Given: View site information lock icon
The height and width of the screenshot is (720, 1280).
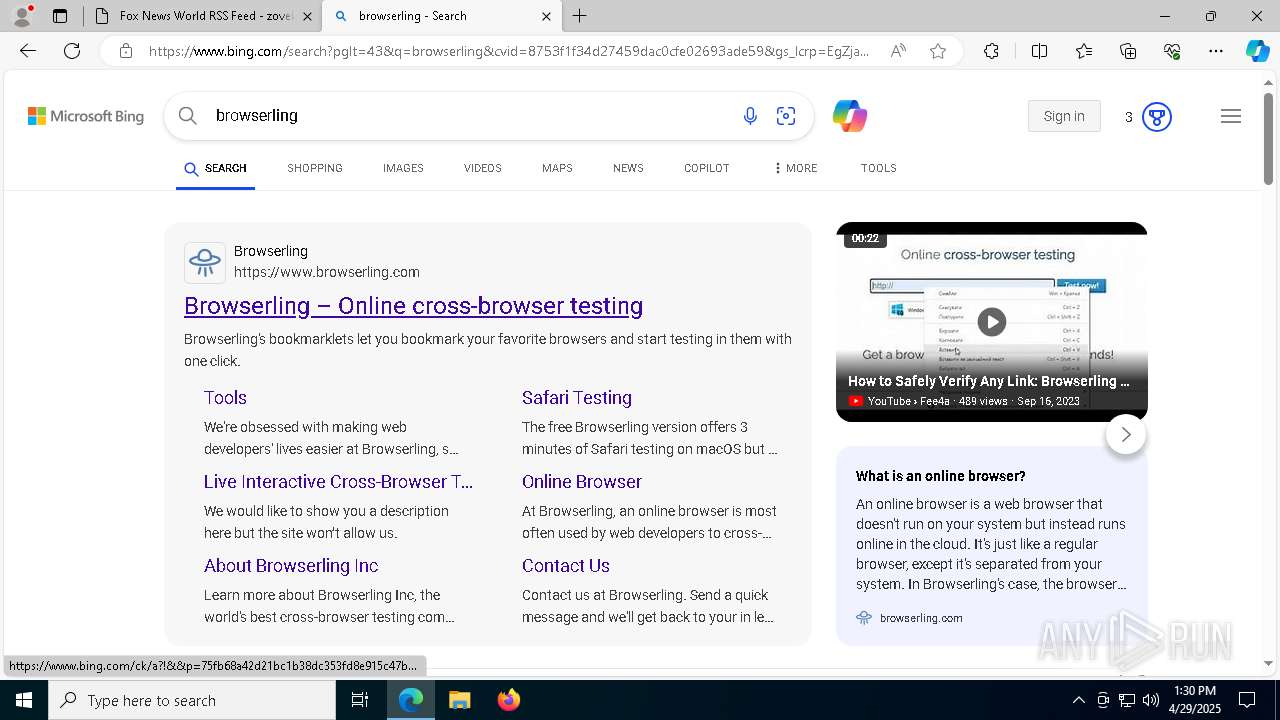Looking at the screenshot, I should click(125, 51).
